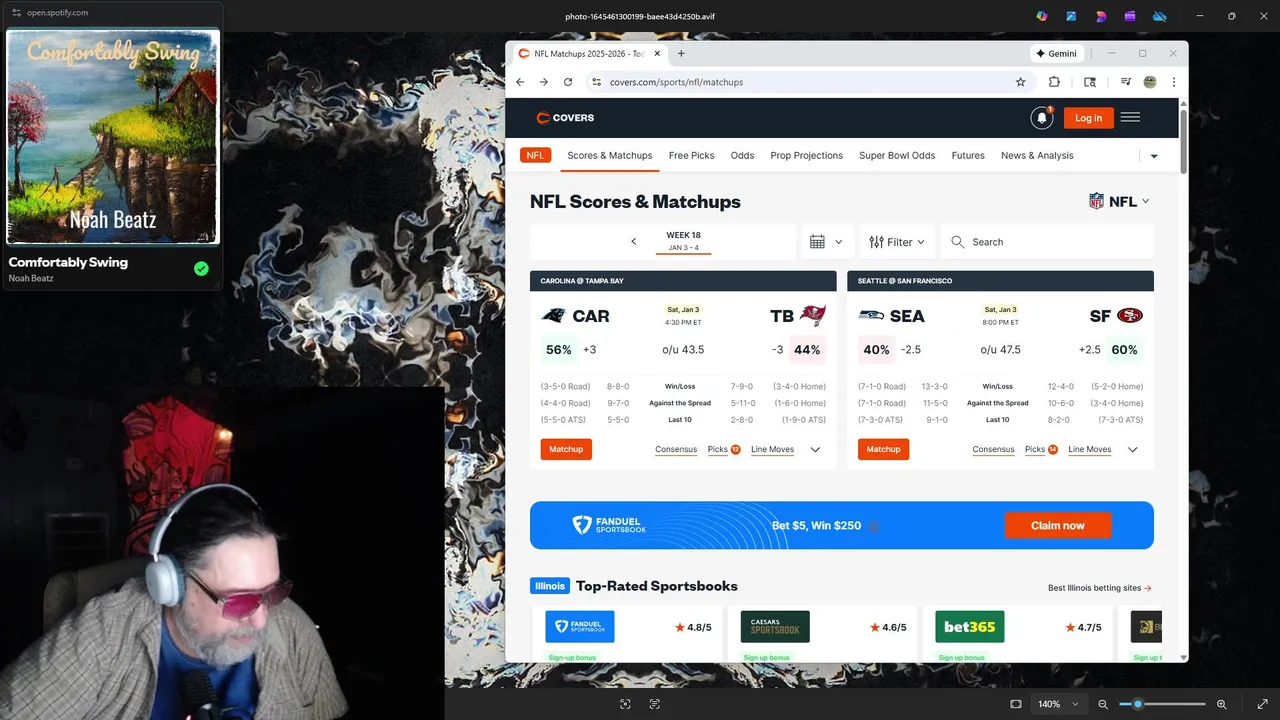Click the Log in button
The image size is (1280, 720).
[x=1088, y=118]
